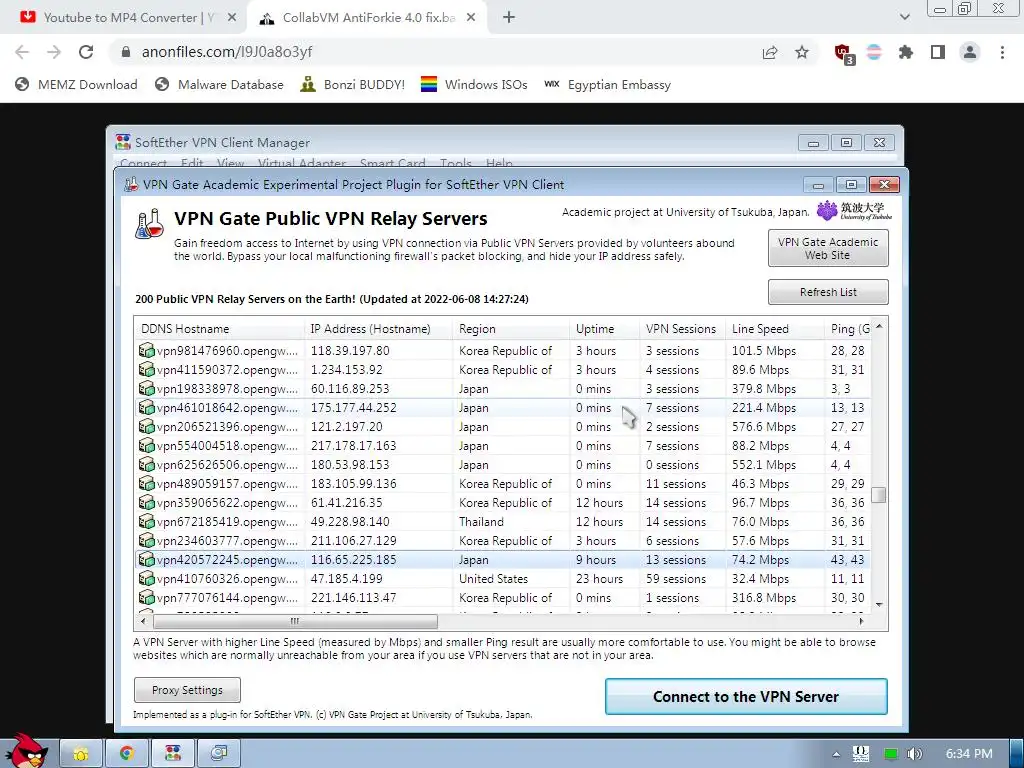Switch to CollabVM AntiForkie 4.0 tab
The width and height of the screenshot is (1024, 768).
click(366, 18)
